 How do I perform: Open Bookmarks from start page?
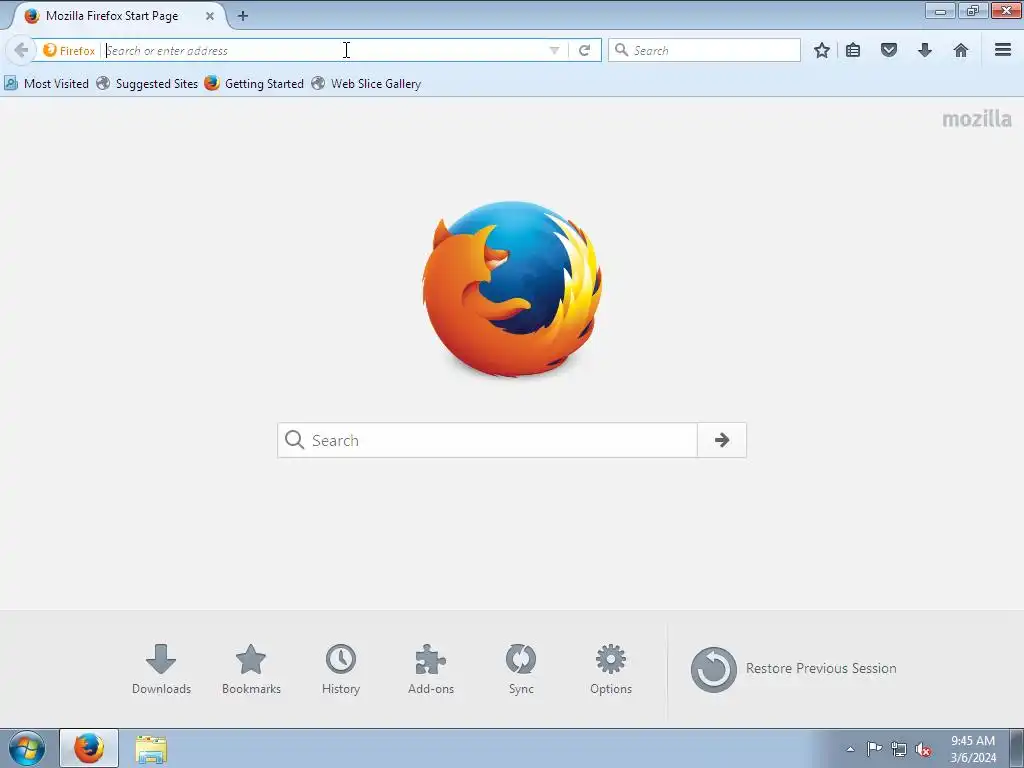(x=251, y=669)
